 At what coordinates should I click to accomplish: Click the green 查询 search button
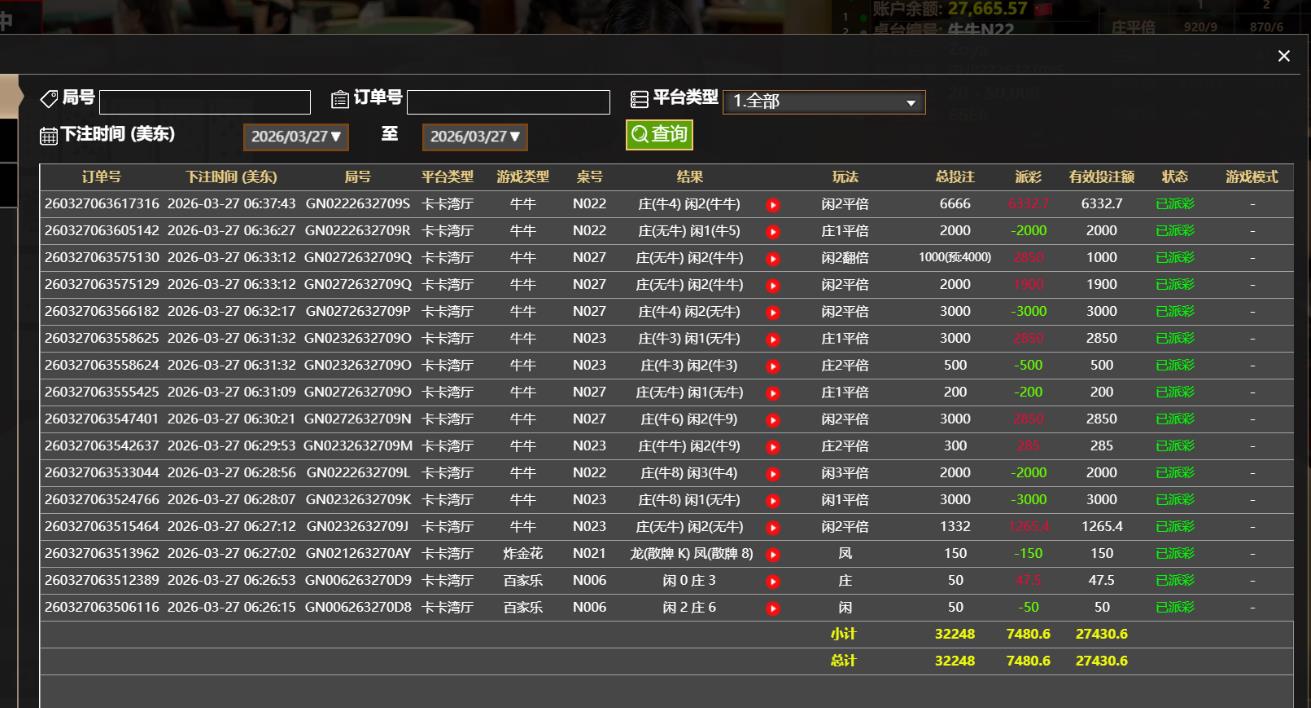coord(659,135)
